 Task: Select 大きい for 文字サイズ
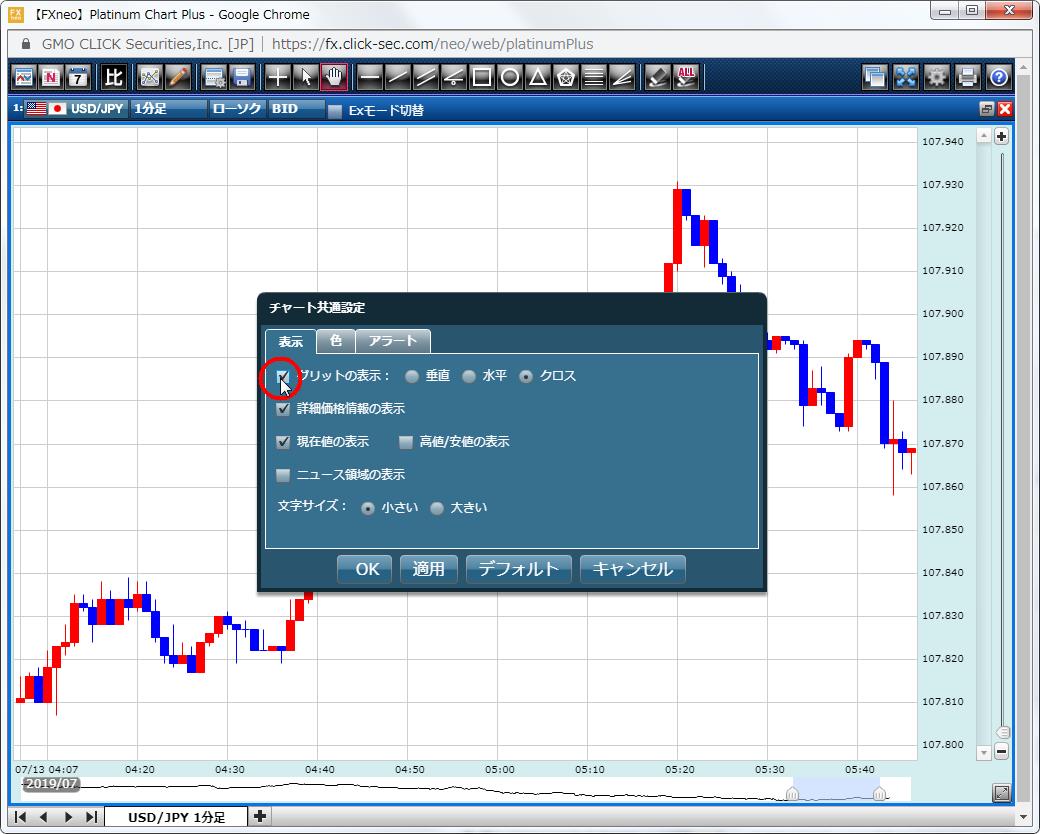point(437,507)
